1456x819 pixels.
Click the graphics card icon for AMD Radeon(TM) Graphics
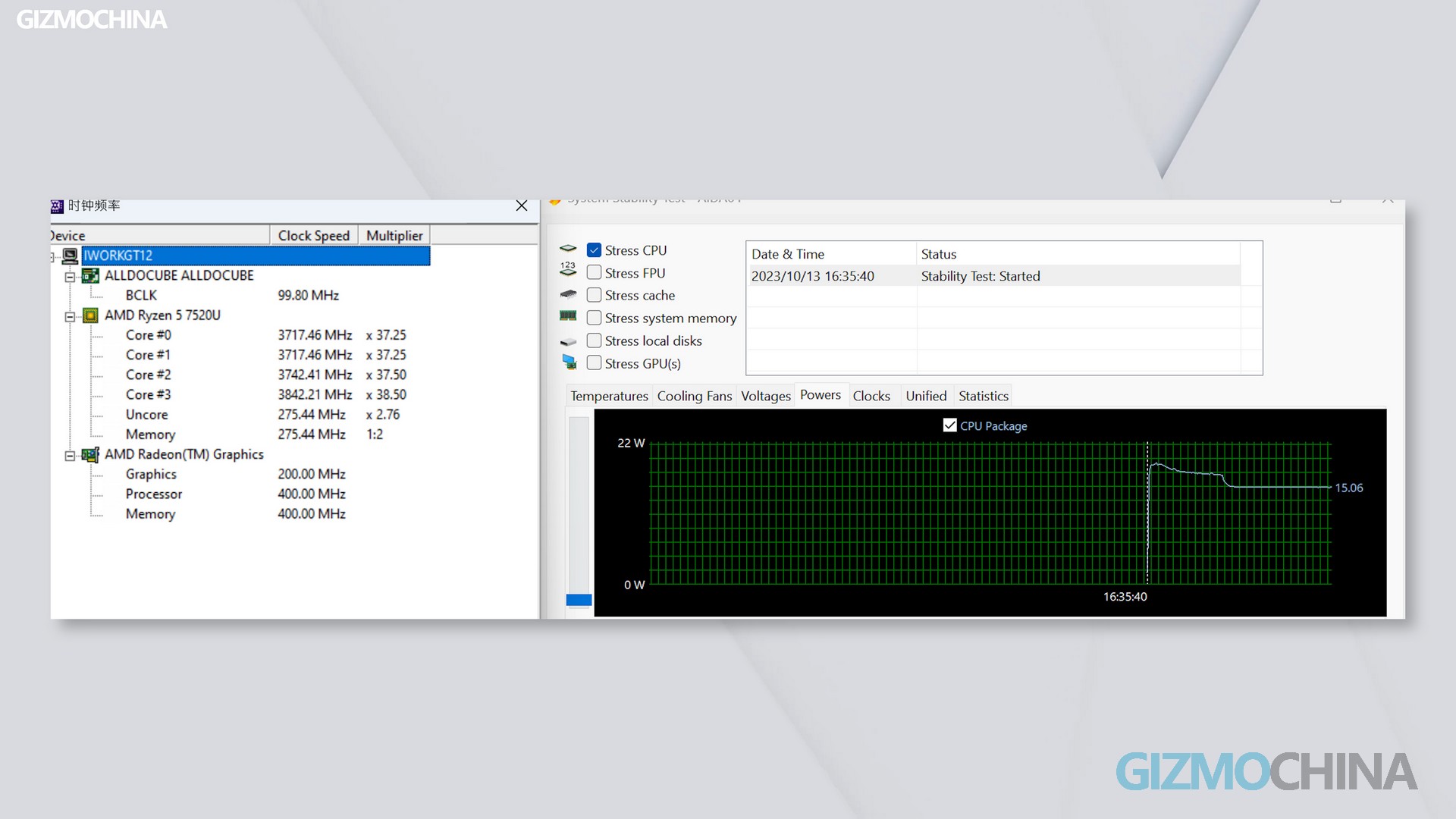92,454
